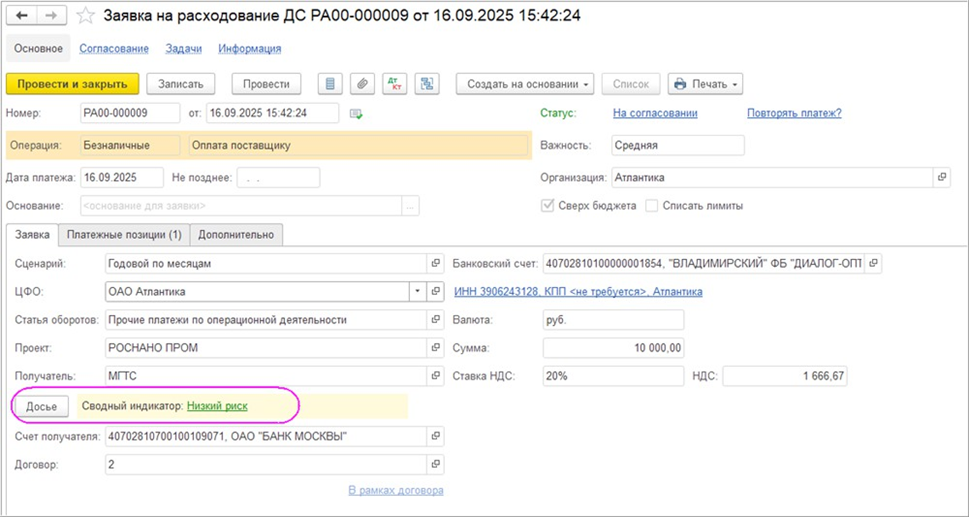Enable the Списать лимиты checkbox

pyautogui.click(x=651, y=206)
